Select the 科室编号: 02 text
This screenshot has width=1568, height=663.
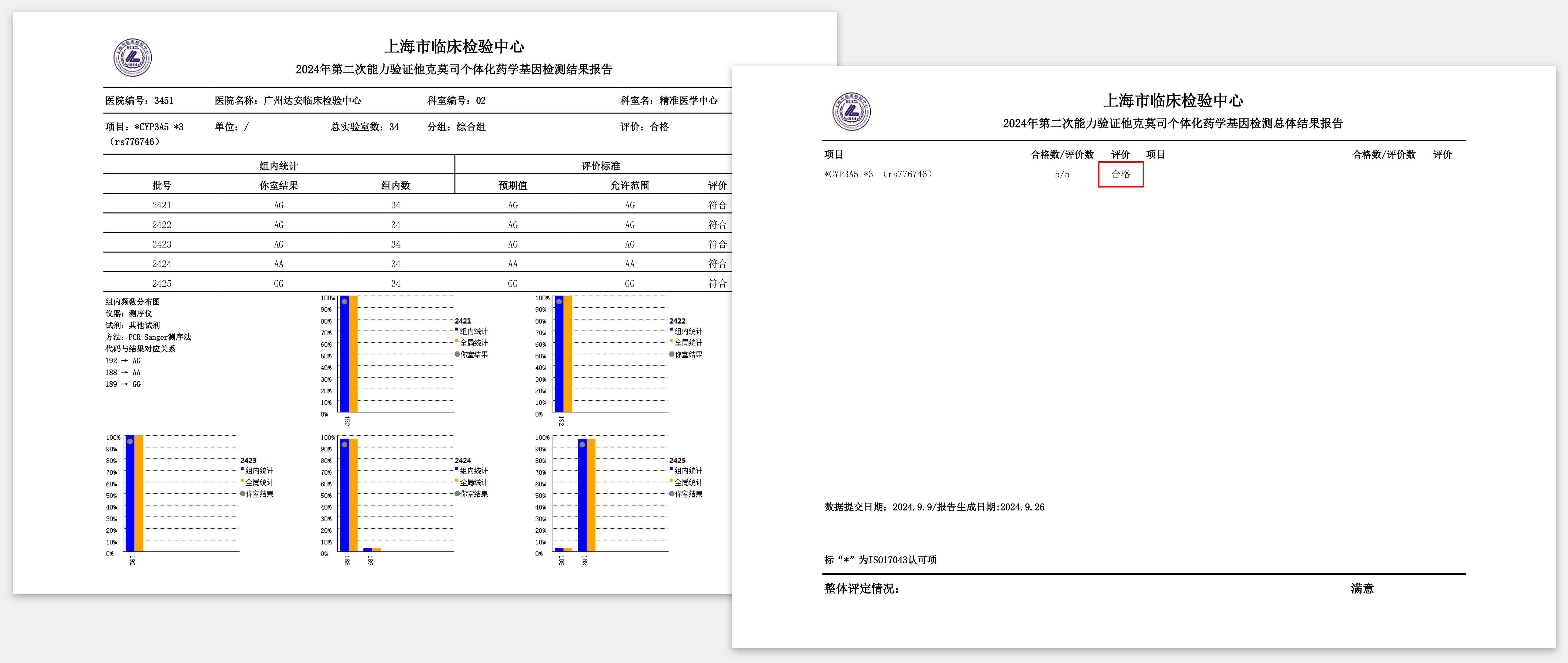coord(456,101)
